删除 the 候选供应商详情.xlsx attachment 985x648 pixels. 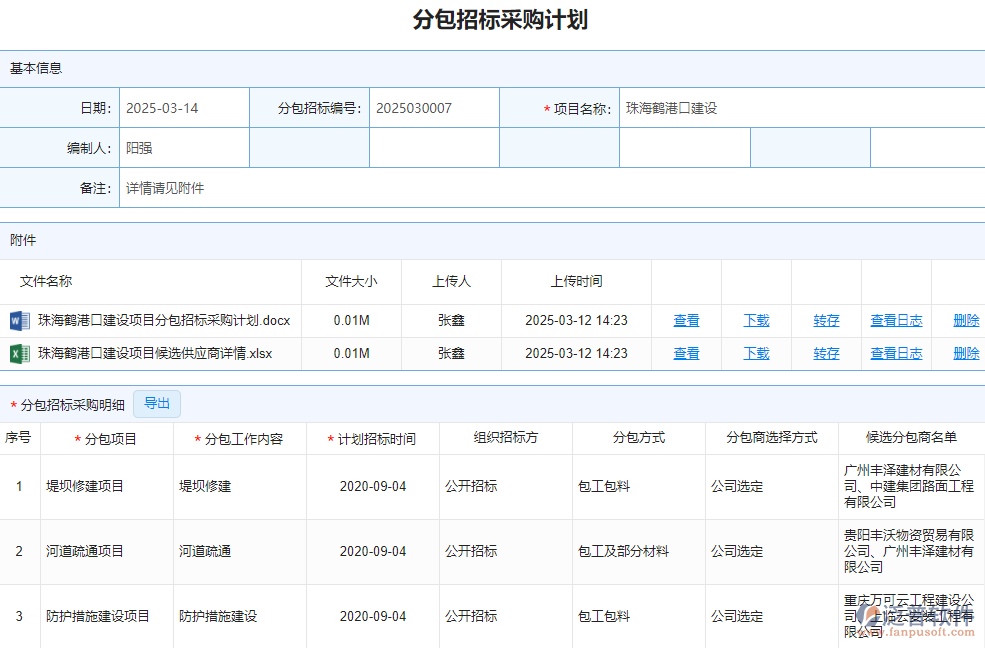click(965, 353)
